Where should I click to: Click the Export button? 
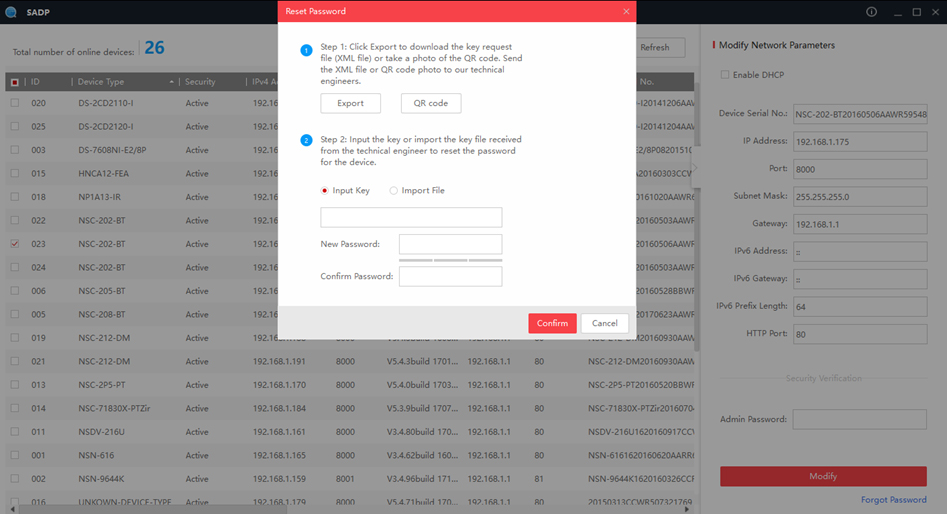click(x=350, y=103)
